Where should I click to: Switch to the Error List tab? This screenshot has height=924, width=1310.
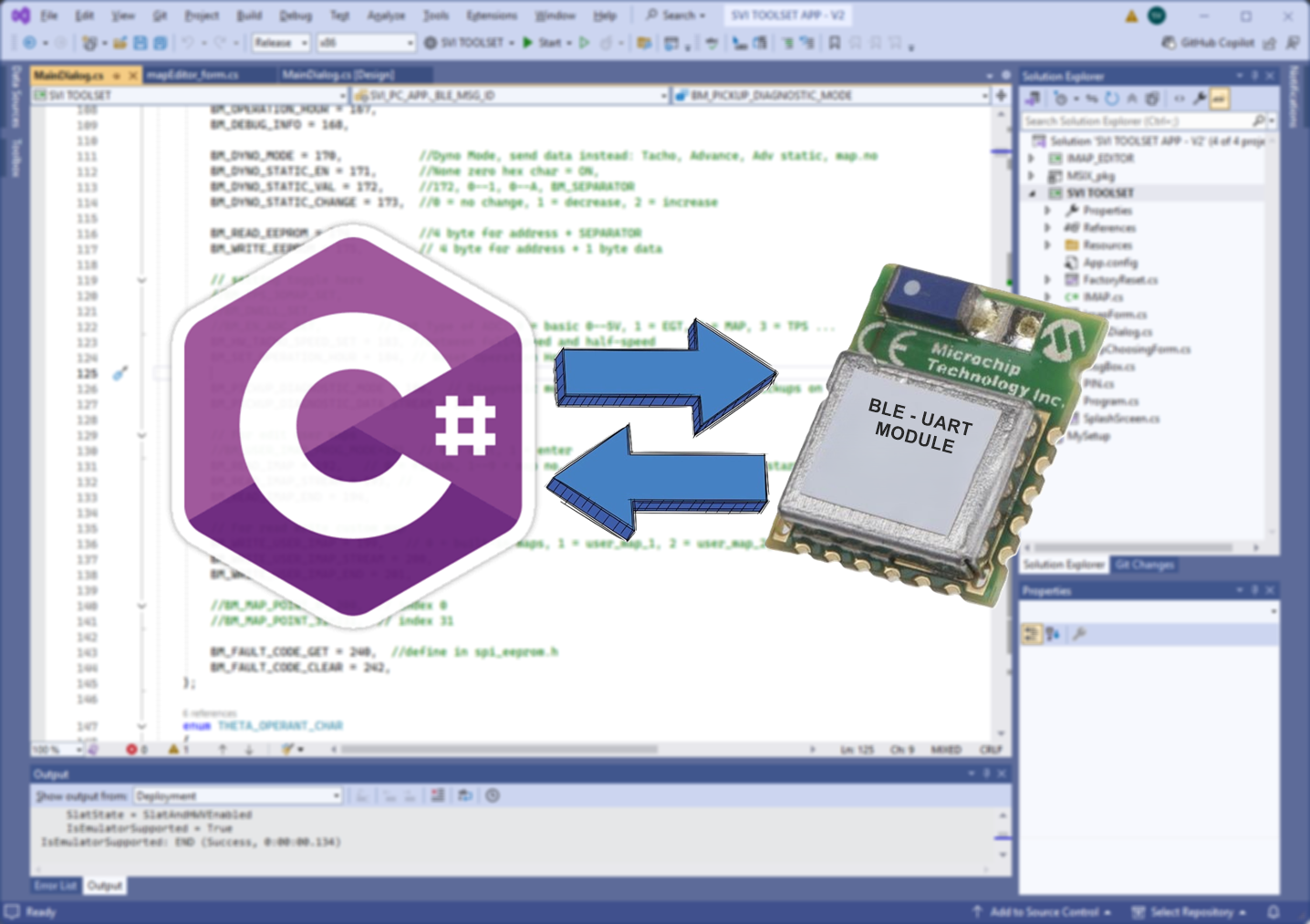[56, 886]
